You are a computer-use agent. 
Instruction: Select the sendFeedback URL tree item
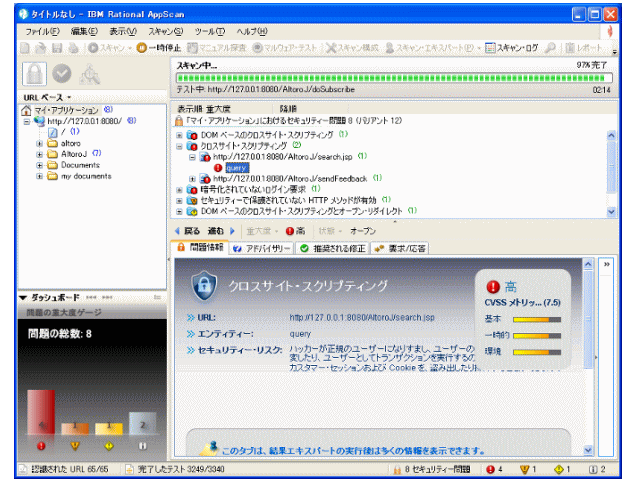[x=275, y=178]
